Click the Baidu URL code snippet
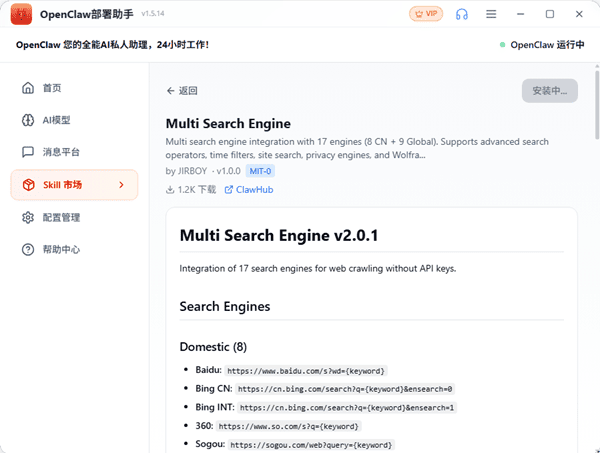Screen dimensions: 600x453 tap(306, 371)
